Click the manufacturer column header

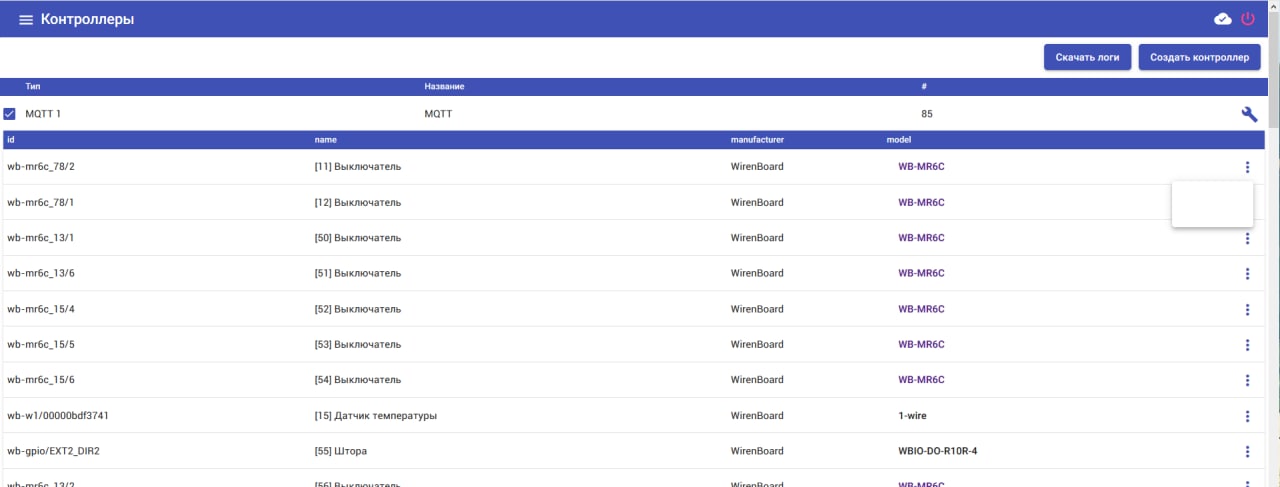[757, 140]
